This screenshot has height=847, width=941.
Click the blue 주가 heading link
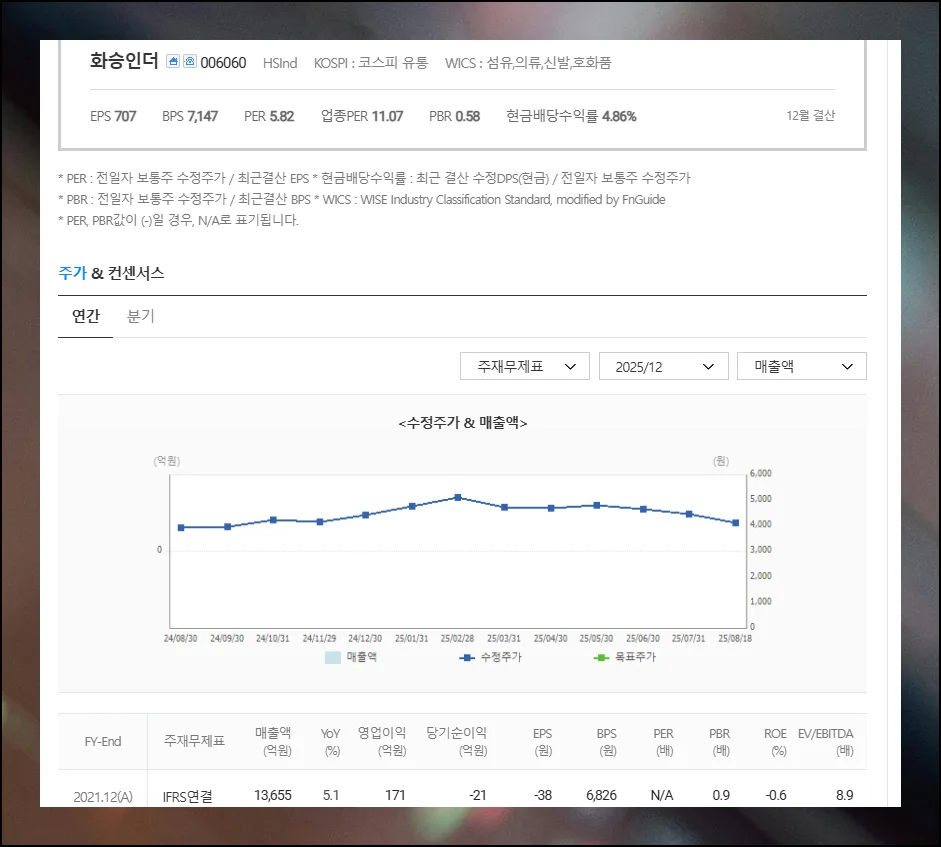72,272
